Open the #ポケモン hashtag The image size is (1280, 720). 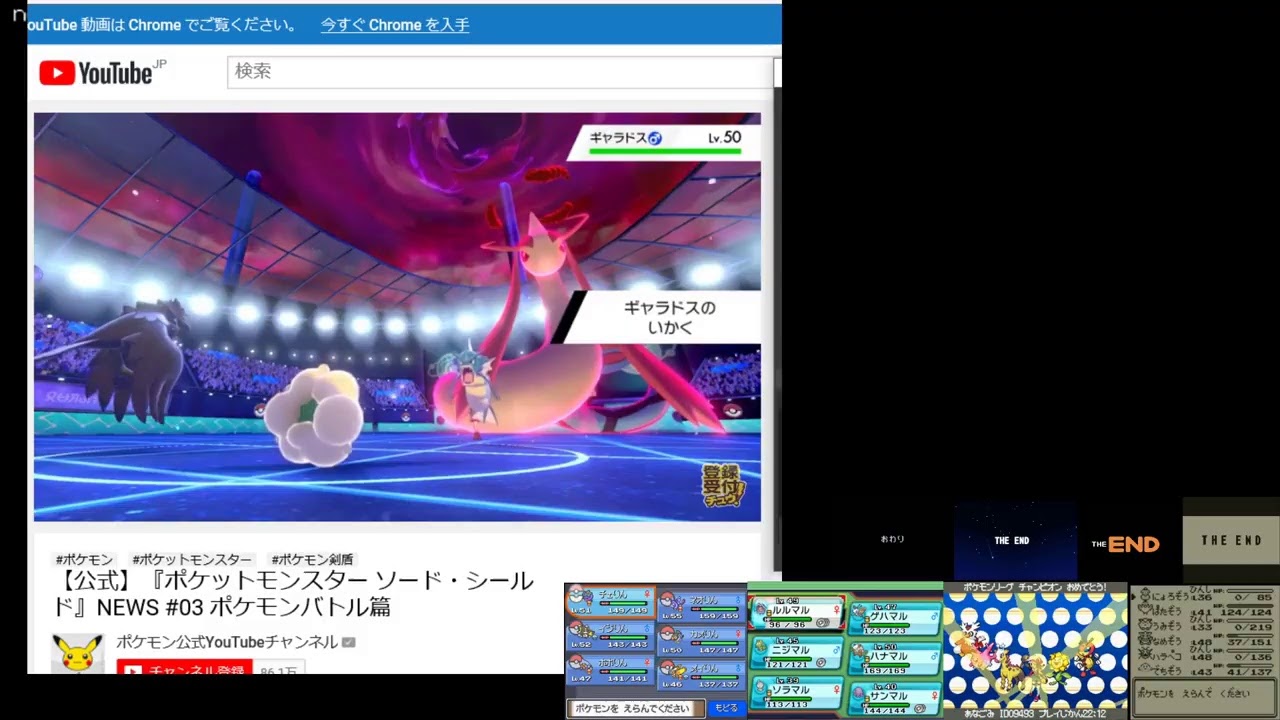click(x=84, y=559)
